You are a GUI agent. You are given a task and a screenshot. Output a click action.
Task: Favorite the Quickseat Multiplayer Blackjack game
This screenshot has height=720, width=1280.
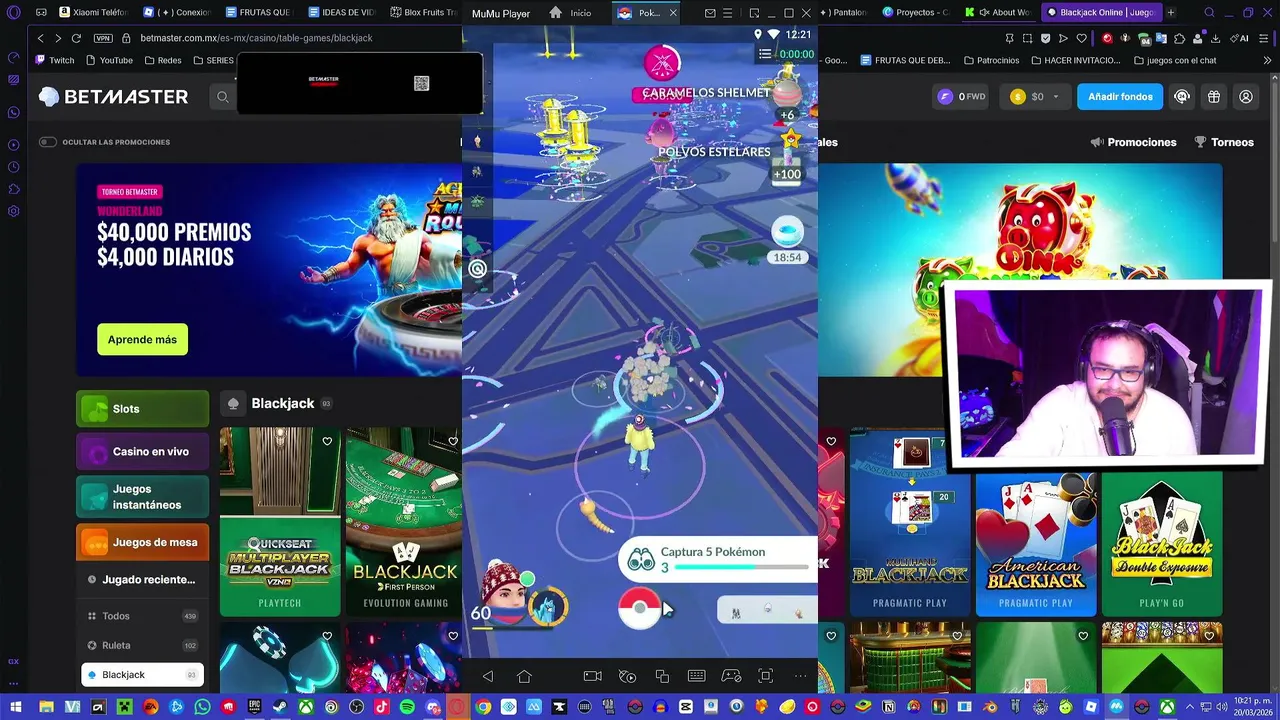click(327, 441)
